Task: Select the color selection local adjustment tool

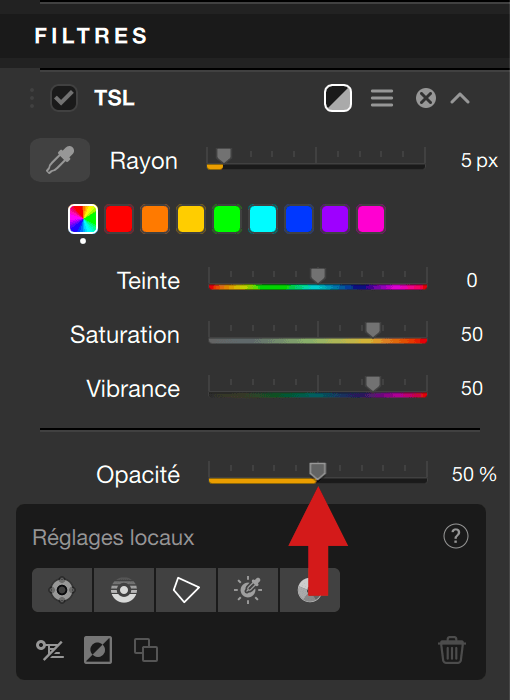Action: pyautogui.click(x=248, y=590)
